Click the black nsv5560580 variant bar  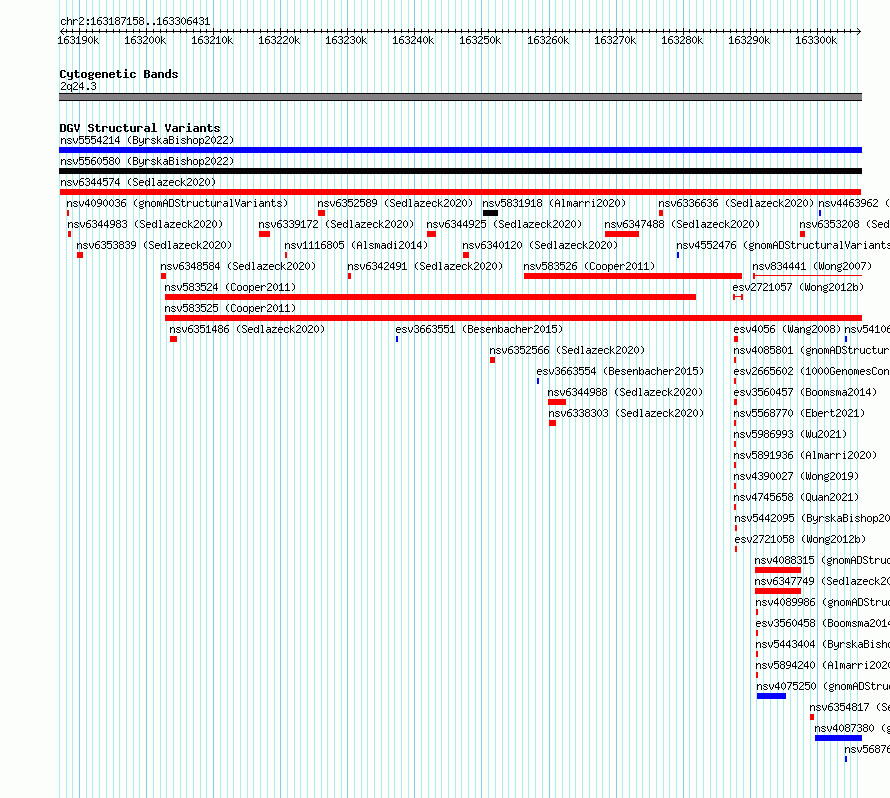point(460,171)
